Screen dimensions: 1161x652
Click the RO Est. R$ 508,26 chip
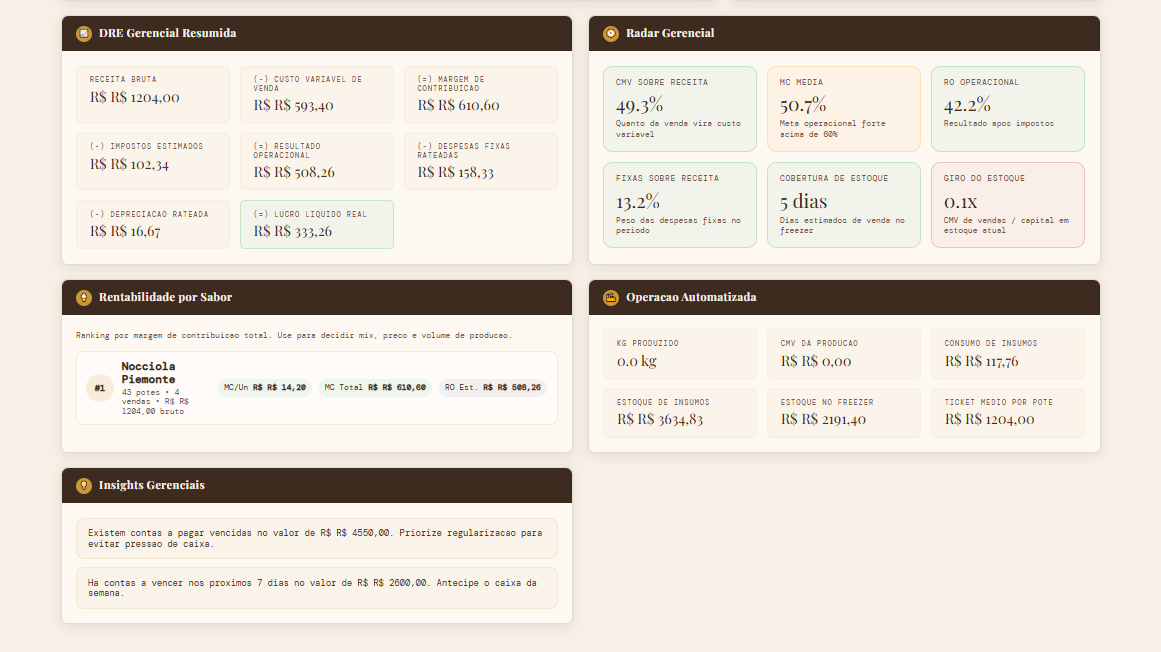(492, 387)
